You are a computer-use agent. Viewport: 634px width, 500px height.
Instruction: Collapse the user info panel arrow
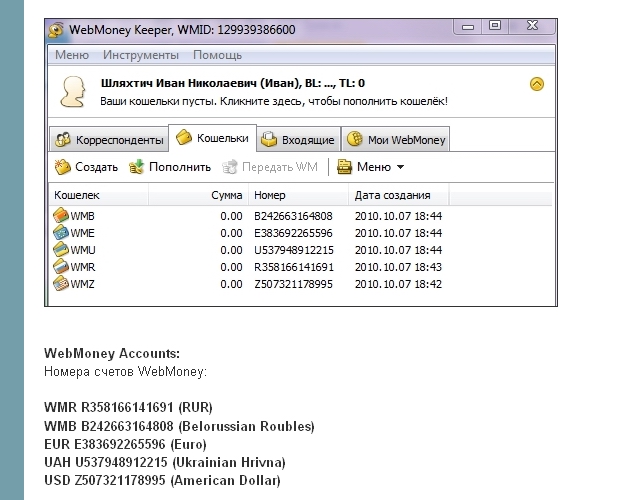537,85
